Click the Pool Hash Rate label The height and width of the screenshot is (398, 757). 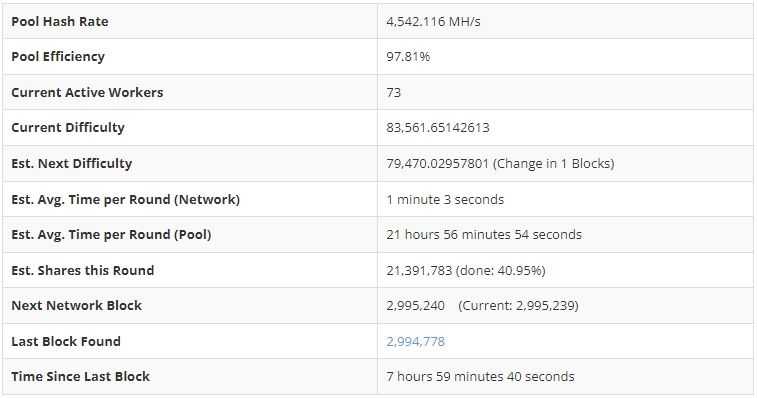[60, 22]
